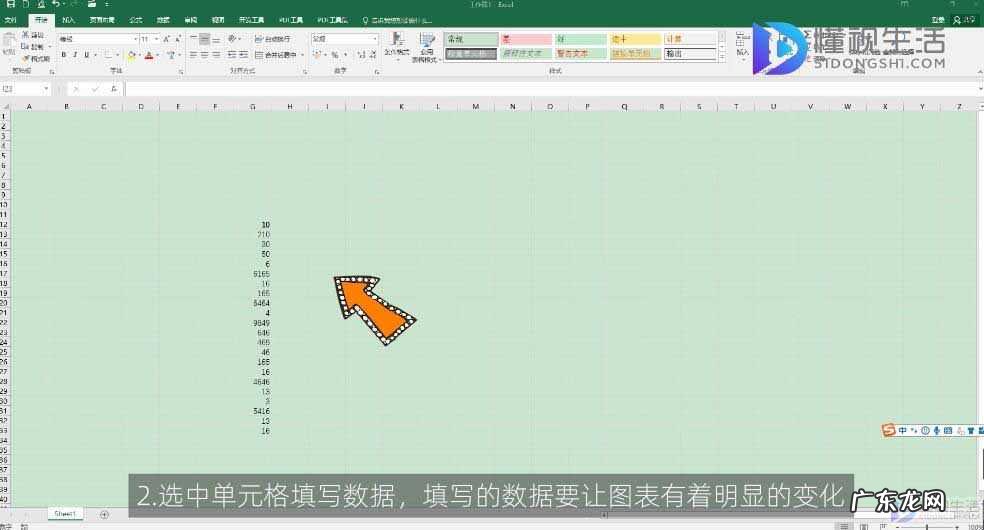Decrease the cell indent

(232, 55)
